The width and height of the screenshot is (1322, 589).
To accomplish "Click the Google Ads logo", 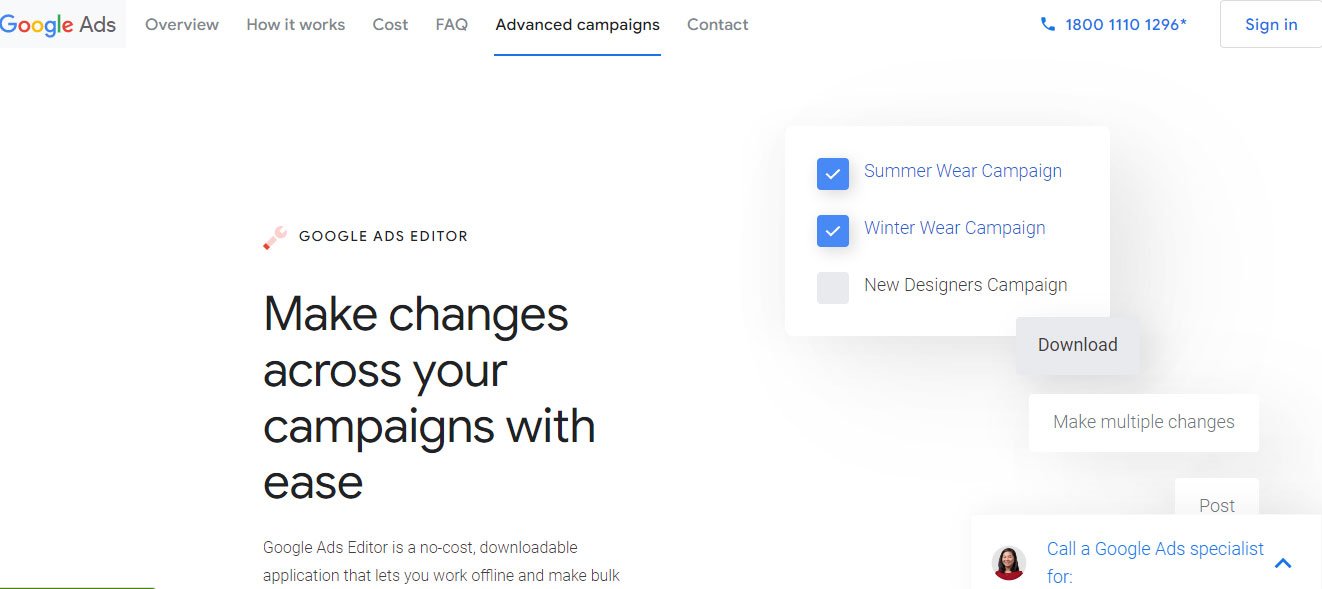I will tap(55, 24).
